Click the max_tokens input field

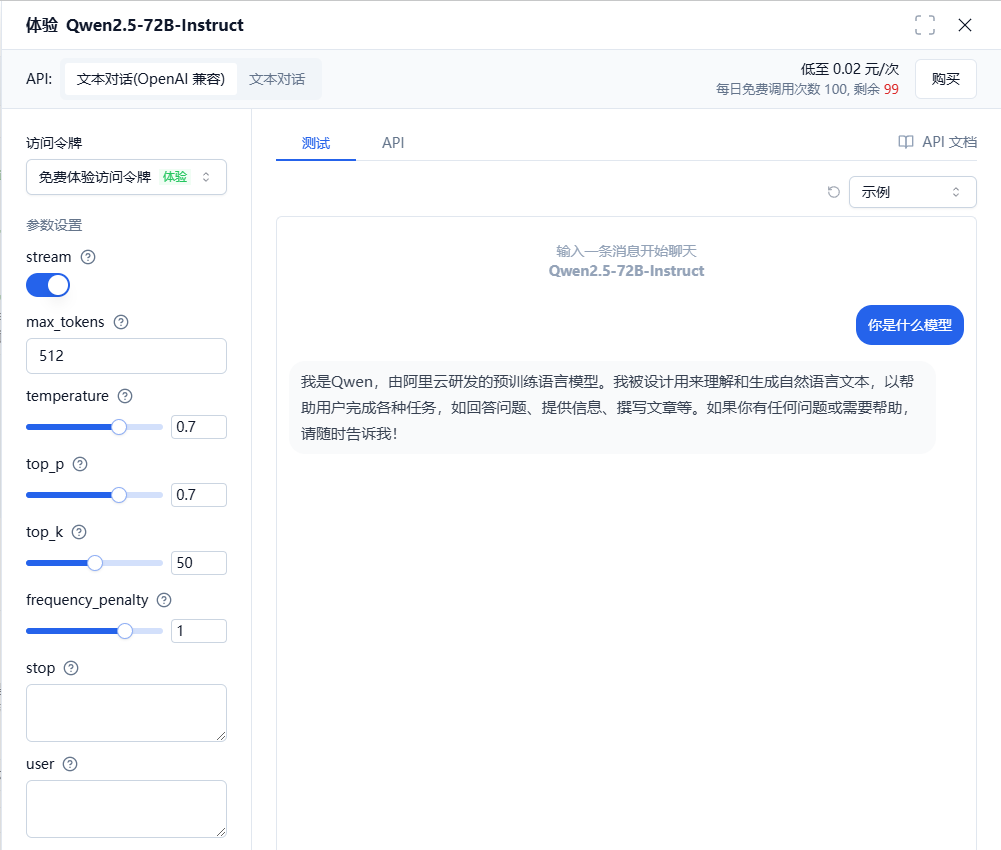(x=126, y=356)
